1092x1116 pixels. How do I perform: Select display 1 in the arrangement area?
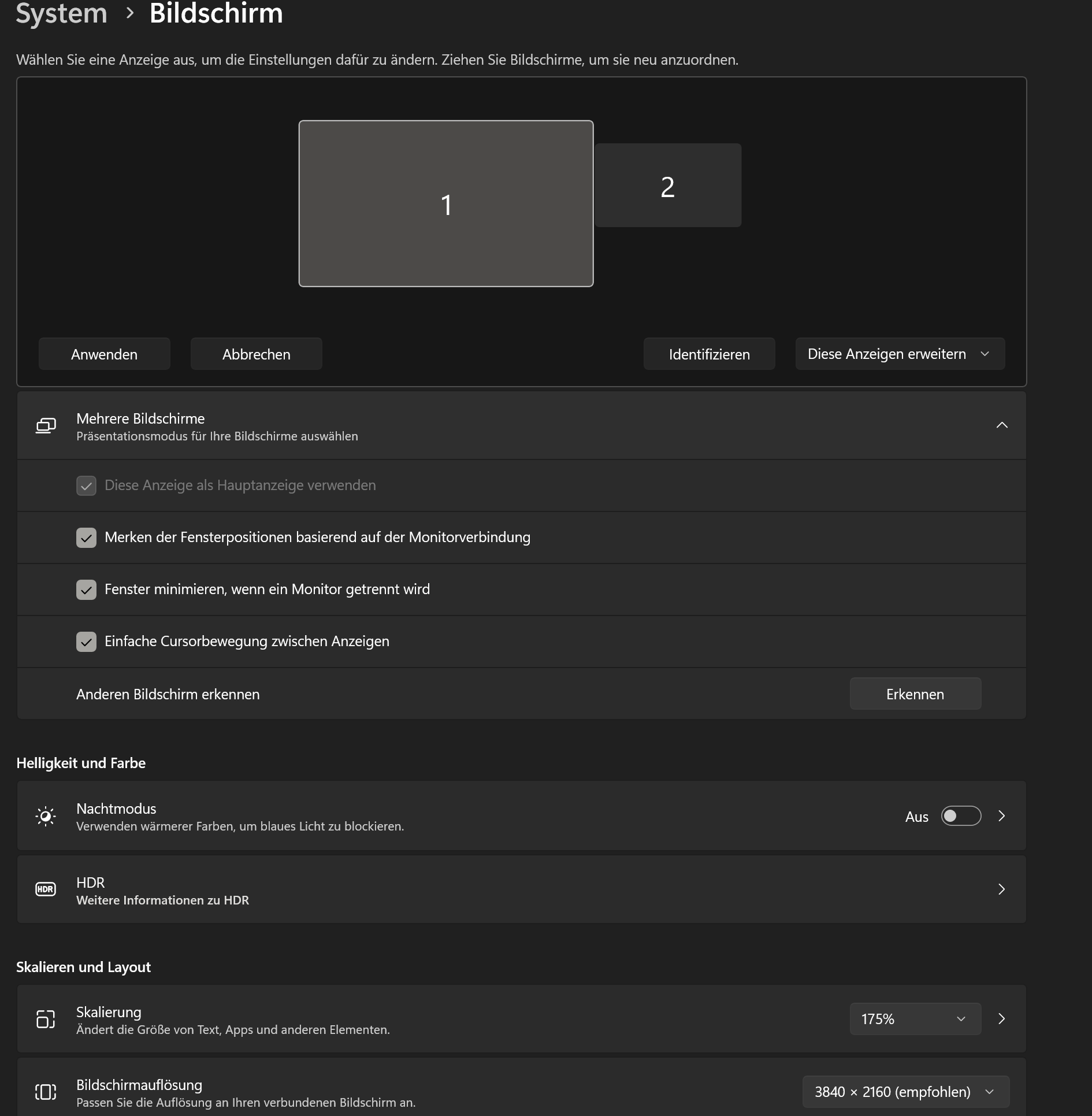[446, 203]
